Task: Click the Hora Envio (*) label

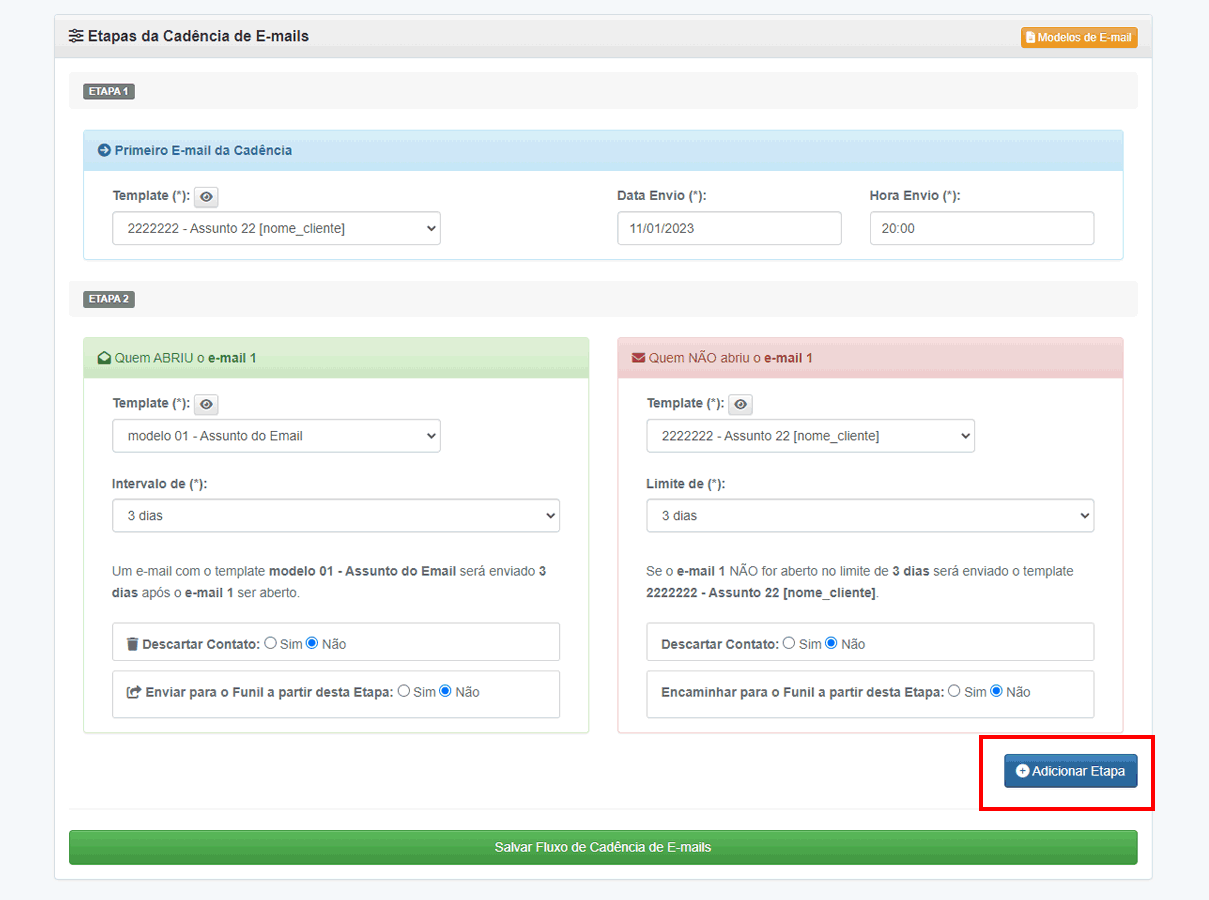Action: pos(915,196)
